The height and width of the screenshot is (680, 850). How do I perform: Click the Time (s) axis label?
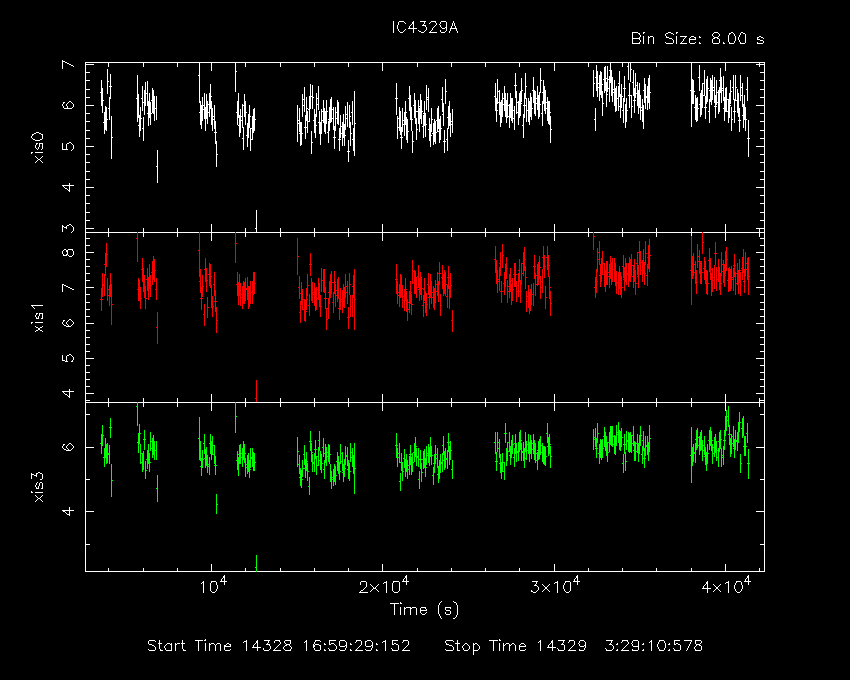point(424,610)
